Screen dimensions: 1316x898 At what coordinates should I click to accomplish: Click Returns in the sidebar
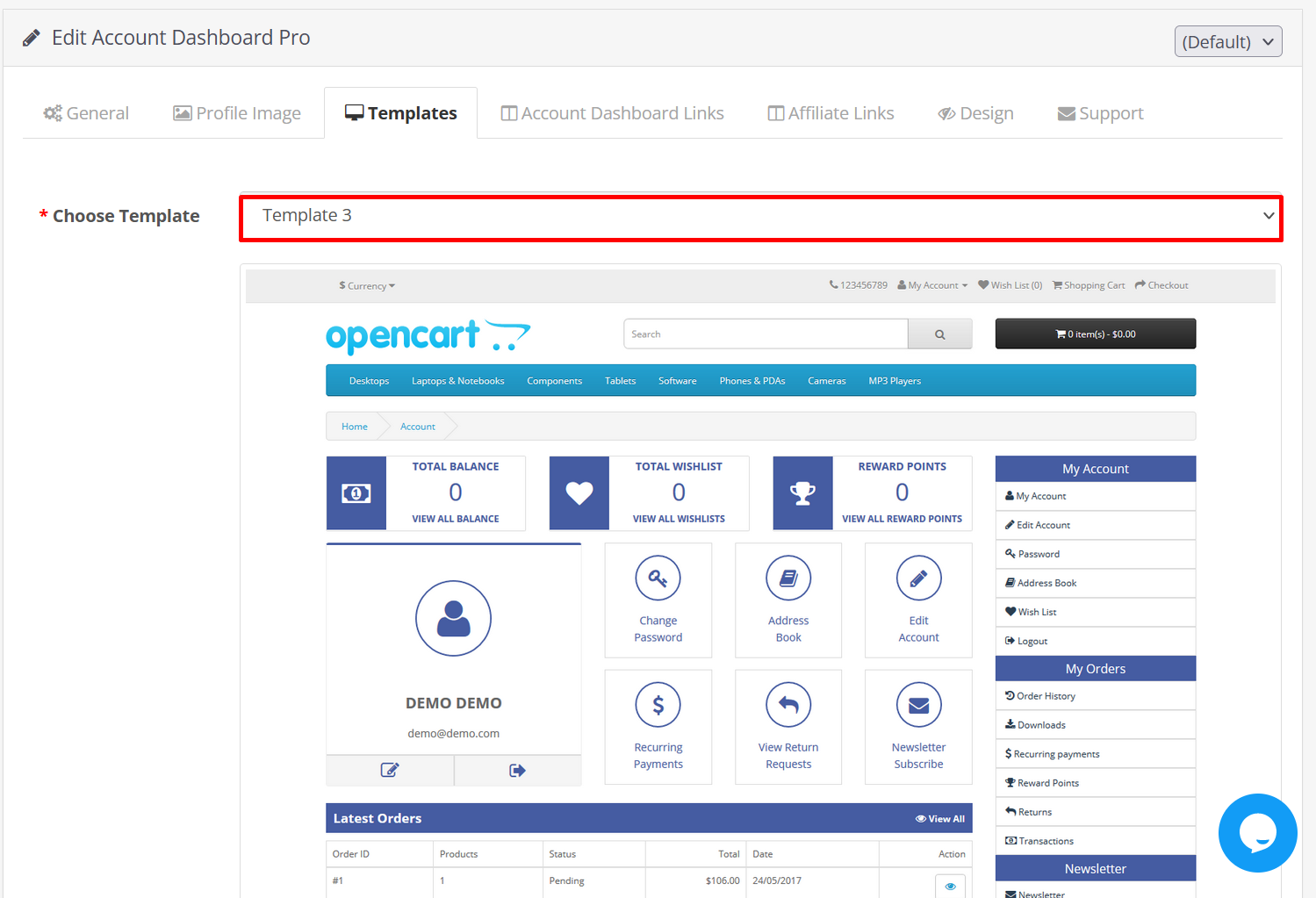click(x=1096, y=812)
